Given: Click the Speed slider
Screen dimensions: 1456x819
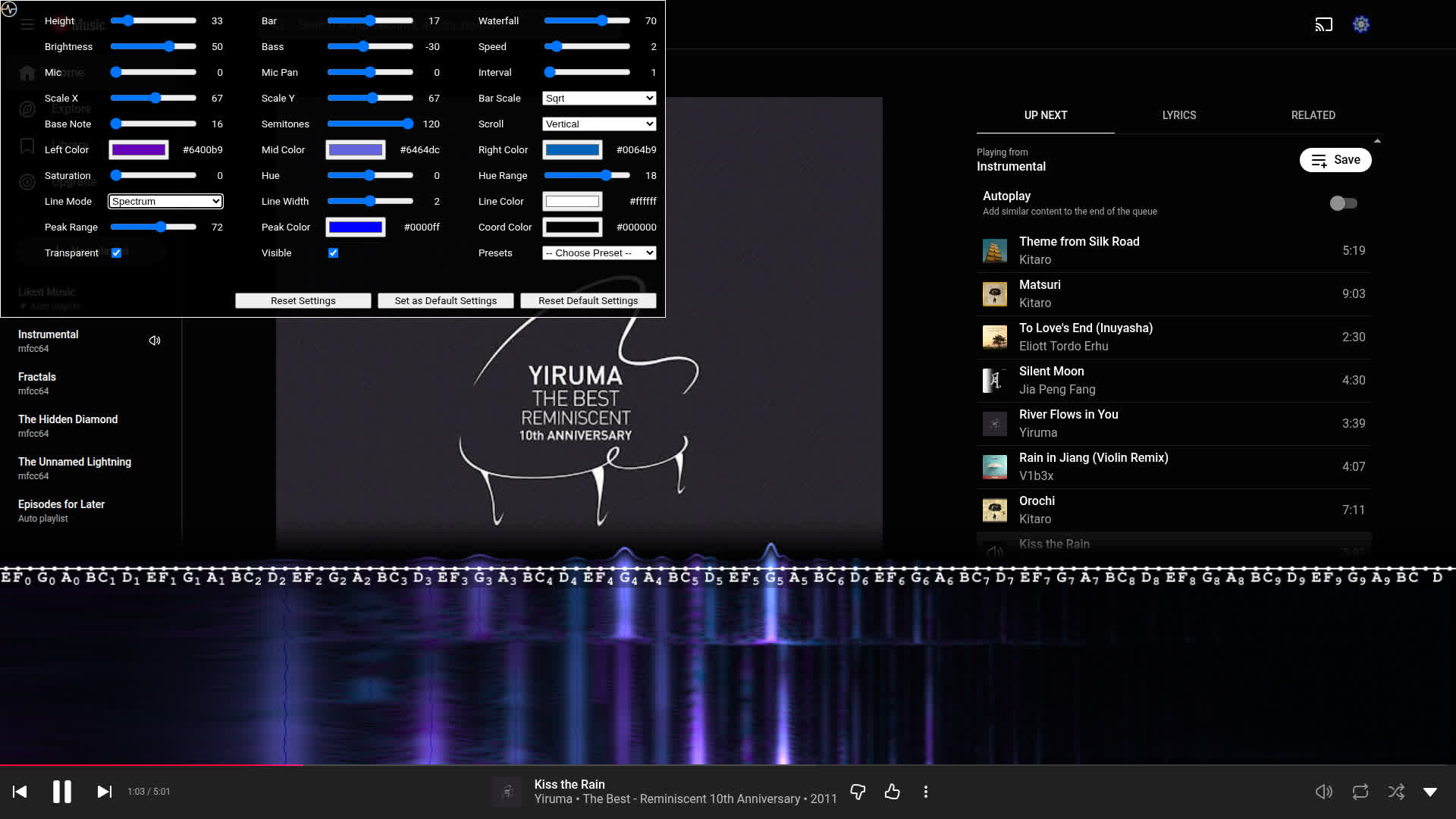Looking at the screenshot, I should coord(587,47).
